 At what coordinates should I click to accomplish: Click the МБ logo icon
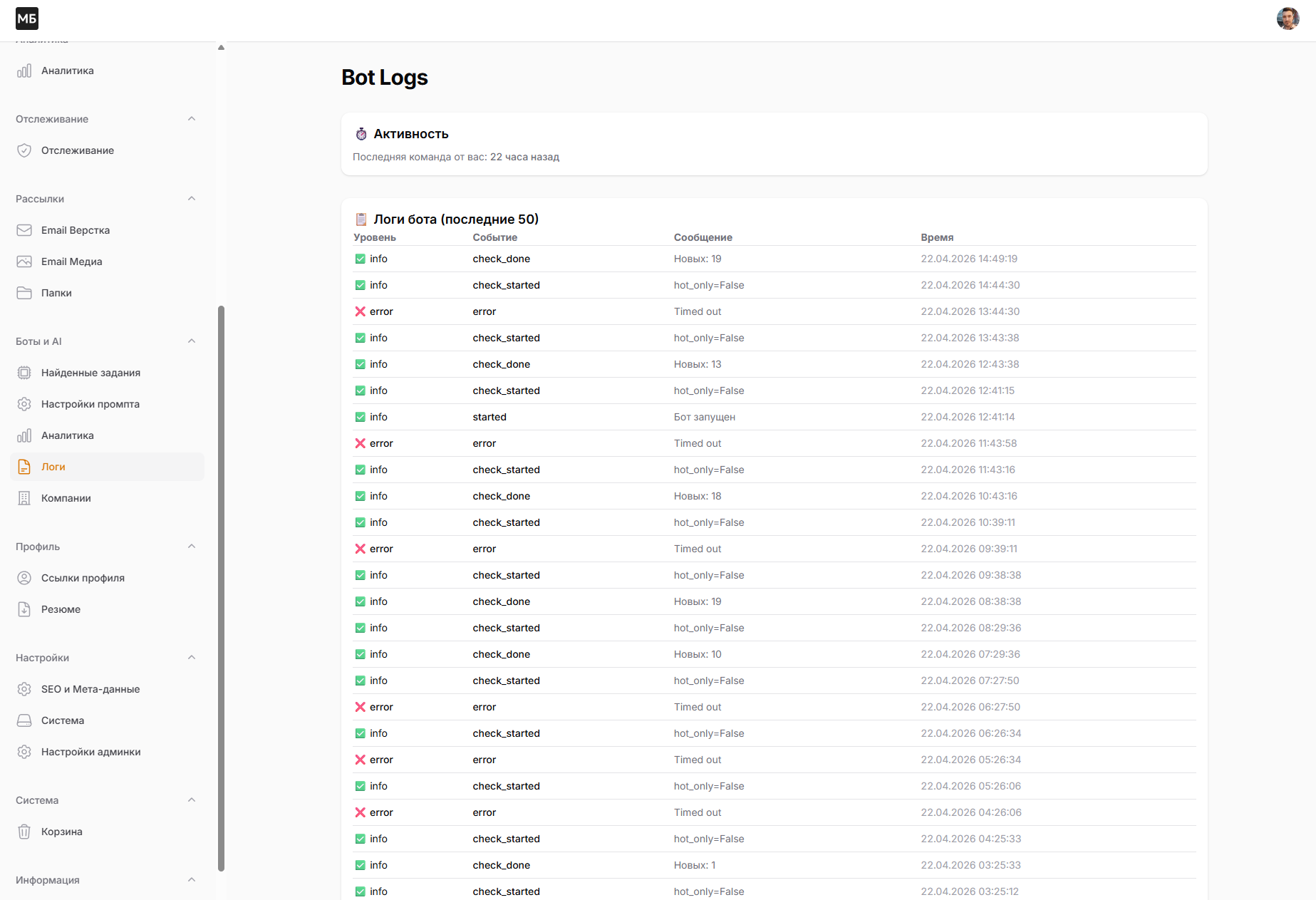(x=27, y=19)
